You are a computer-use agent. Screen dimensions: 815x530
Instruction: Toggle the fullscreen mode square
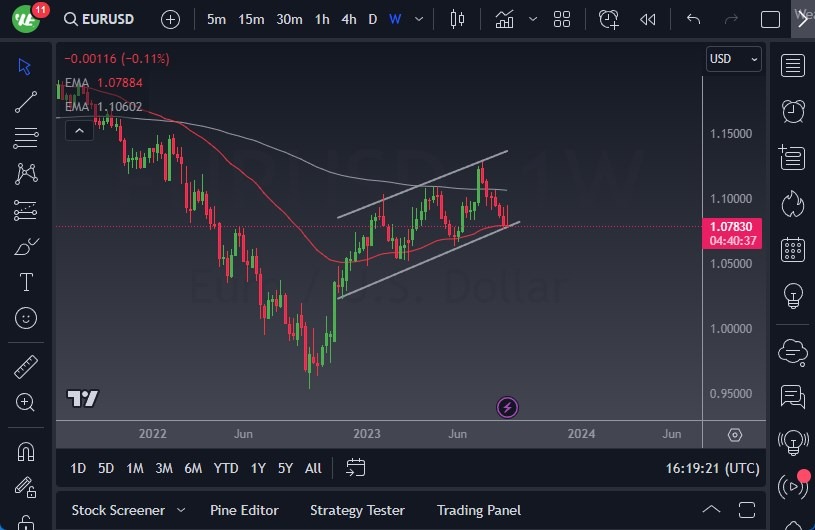(x=770, y=19)
